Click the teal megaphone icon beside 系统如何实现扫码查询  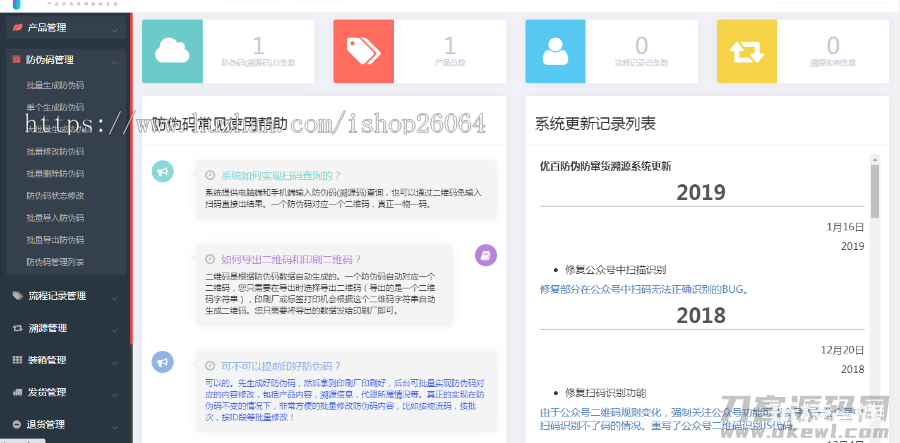(162, 171)
